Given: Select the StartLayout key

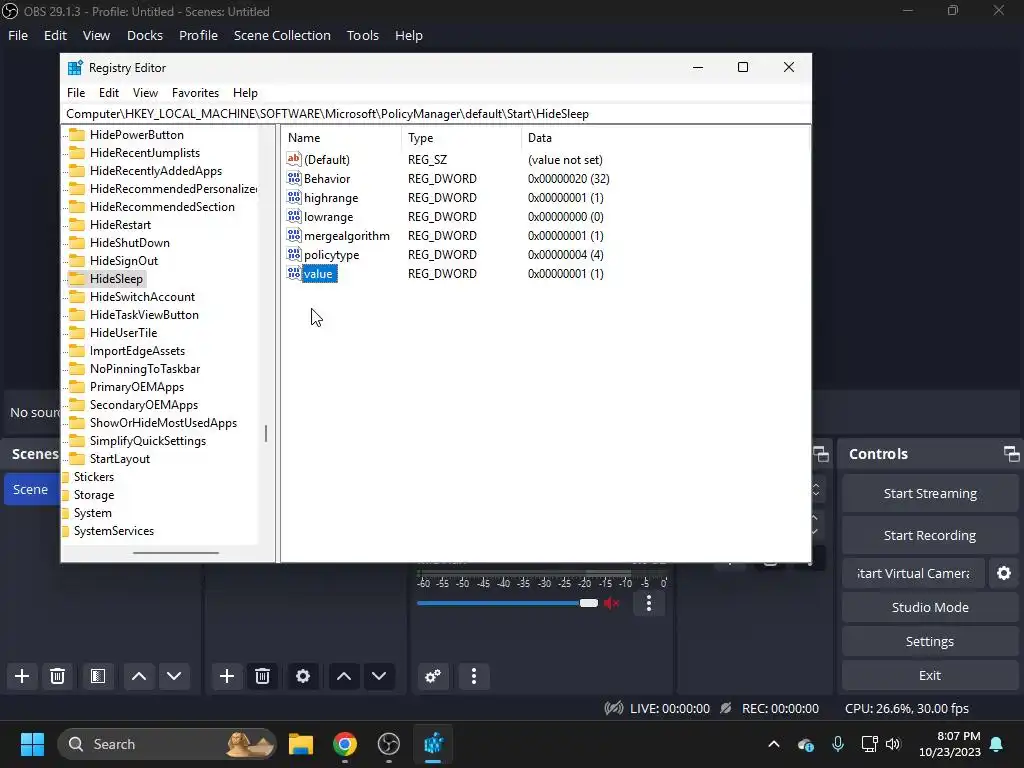Looking at the screenshot, I should (120, 458).
